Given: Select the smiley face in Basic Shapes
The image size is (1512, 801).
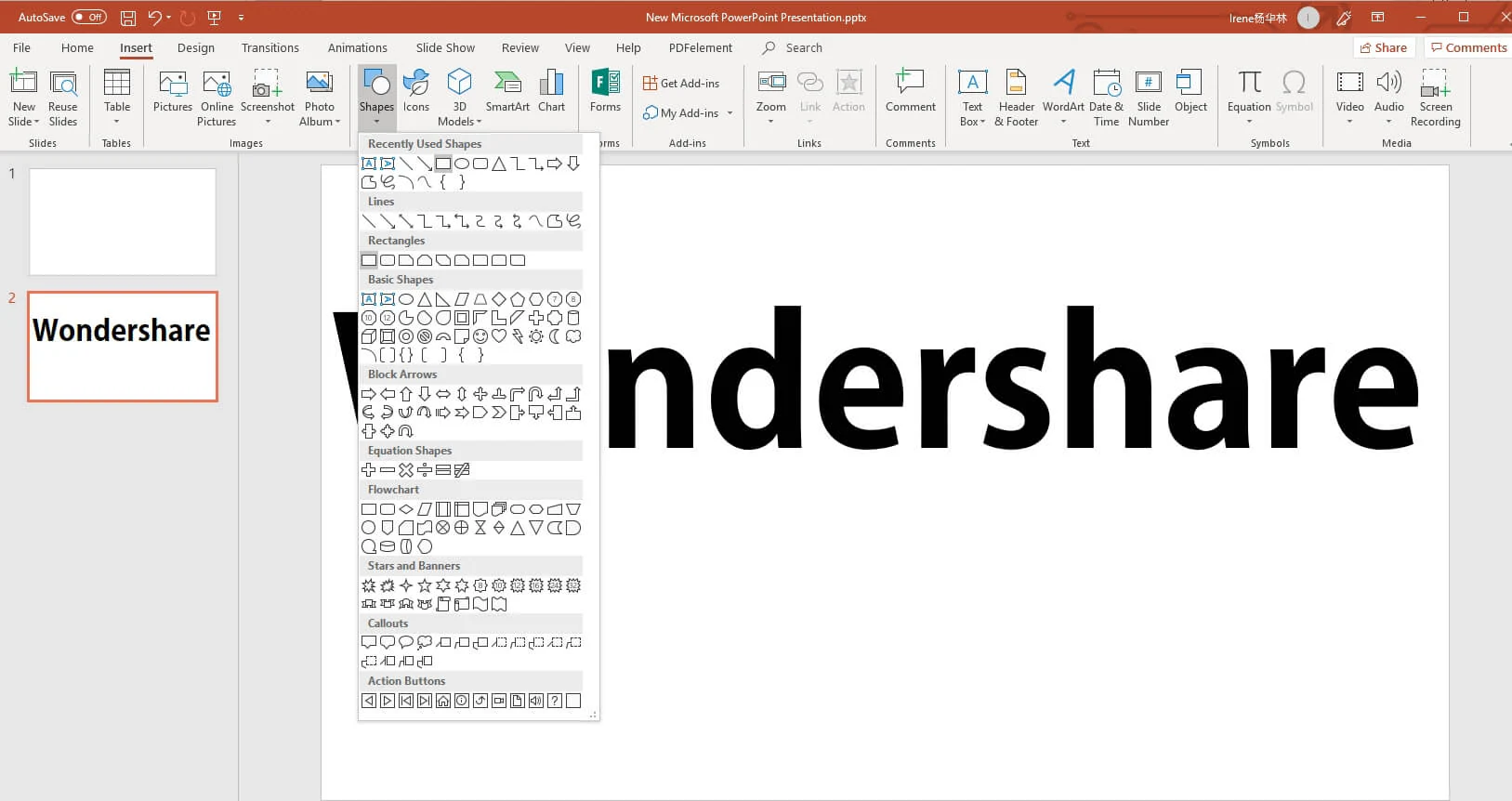Looking at the screenshot, I should (480, 336).
